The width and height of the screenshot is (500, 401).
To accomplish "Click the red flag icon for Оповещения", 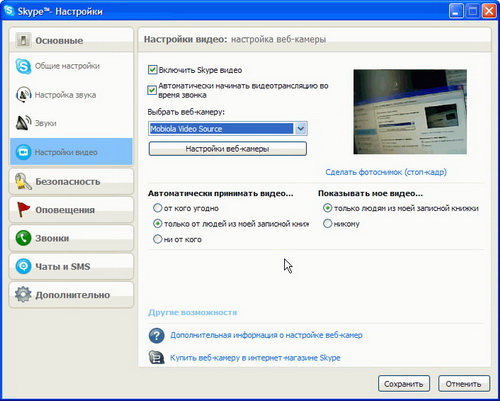I will pos(23,210).
